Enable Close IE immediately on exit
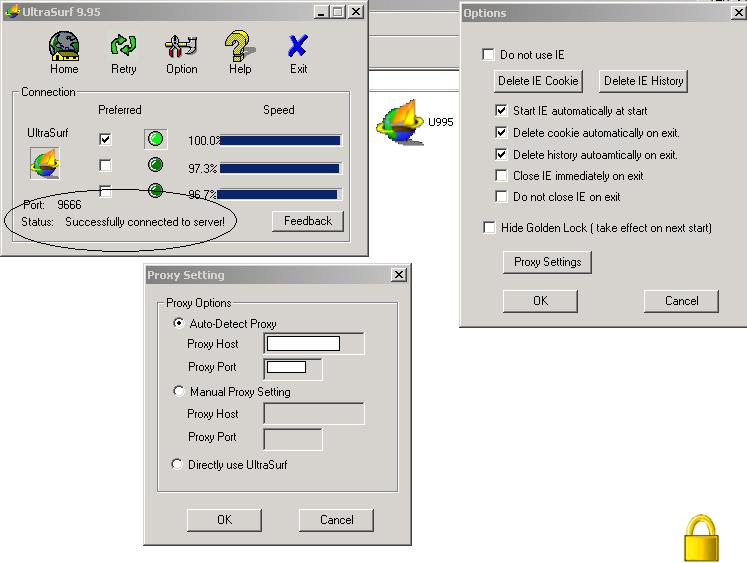Image resolution: width=747 pixels, height=563 pixels. [x=501, y=176]
